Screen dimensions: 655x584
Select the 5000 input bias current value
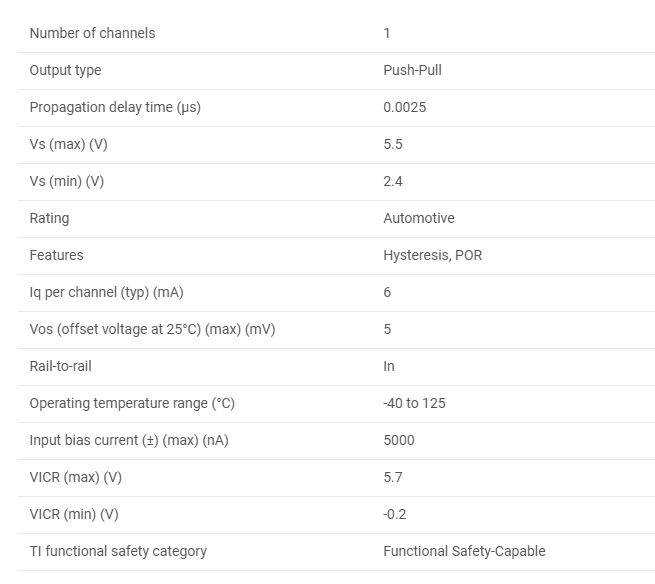click(398, 440)
